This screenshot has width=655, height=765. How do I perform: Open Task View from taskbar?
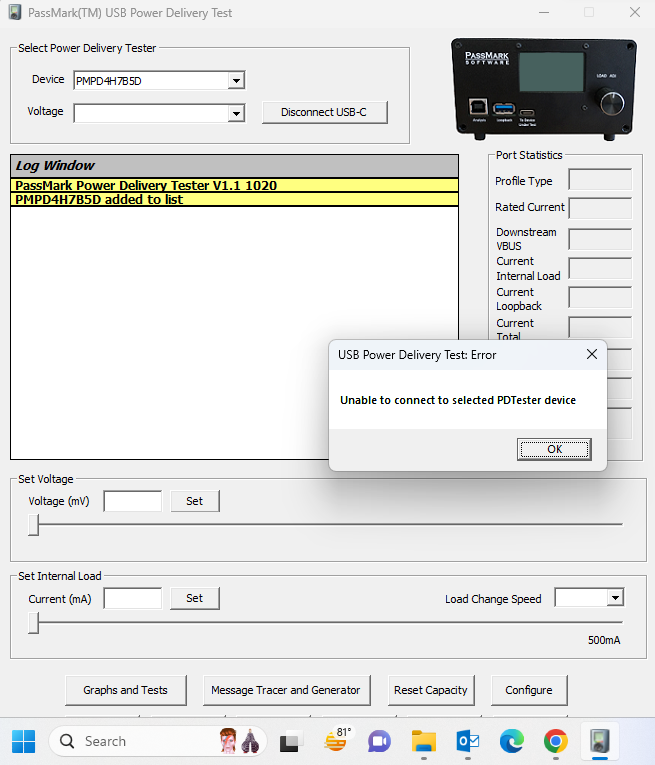290,742
